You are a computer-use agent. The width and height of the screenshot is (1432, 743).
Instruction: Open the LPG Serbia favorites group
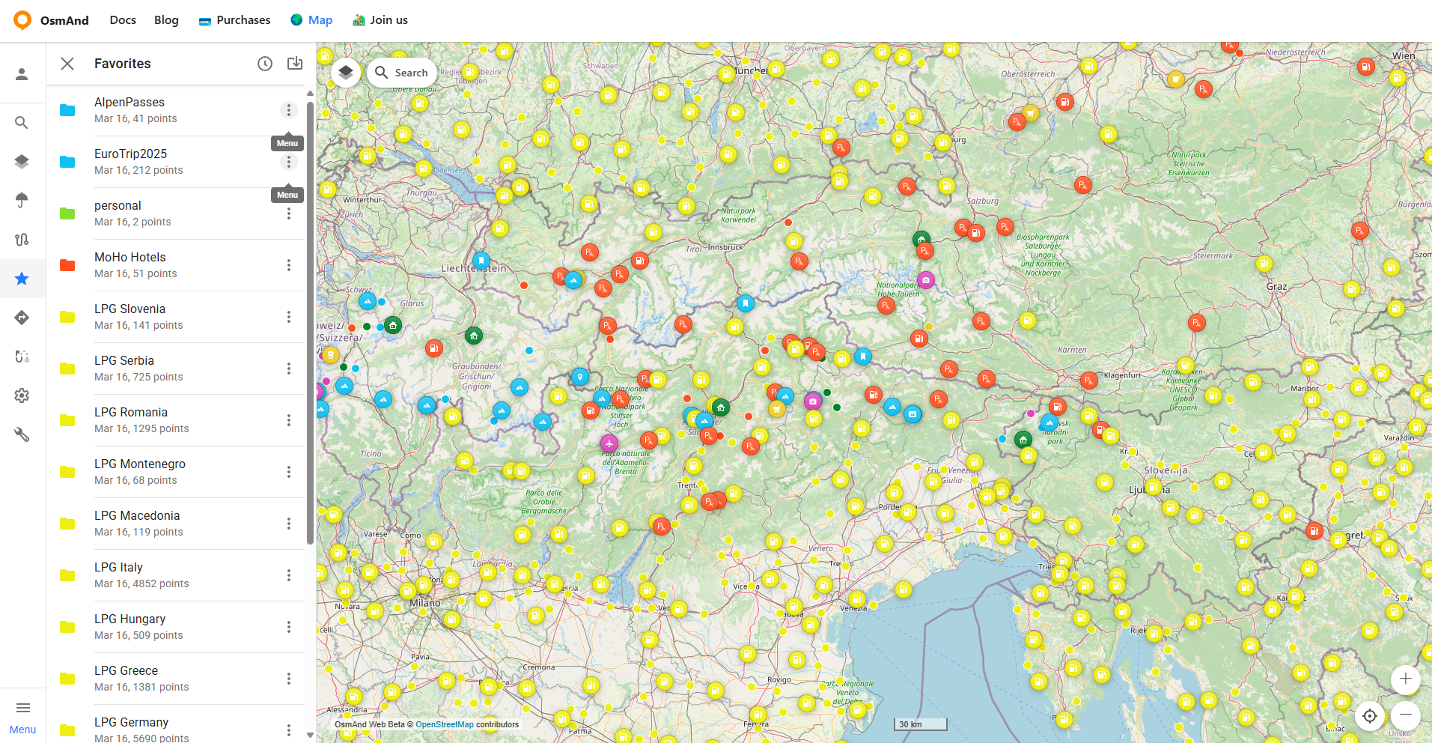[x=175, y=368]
